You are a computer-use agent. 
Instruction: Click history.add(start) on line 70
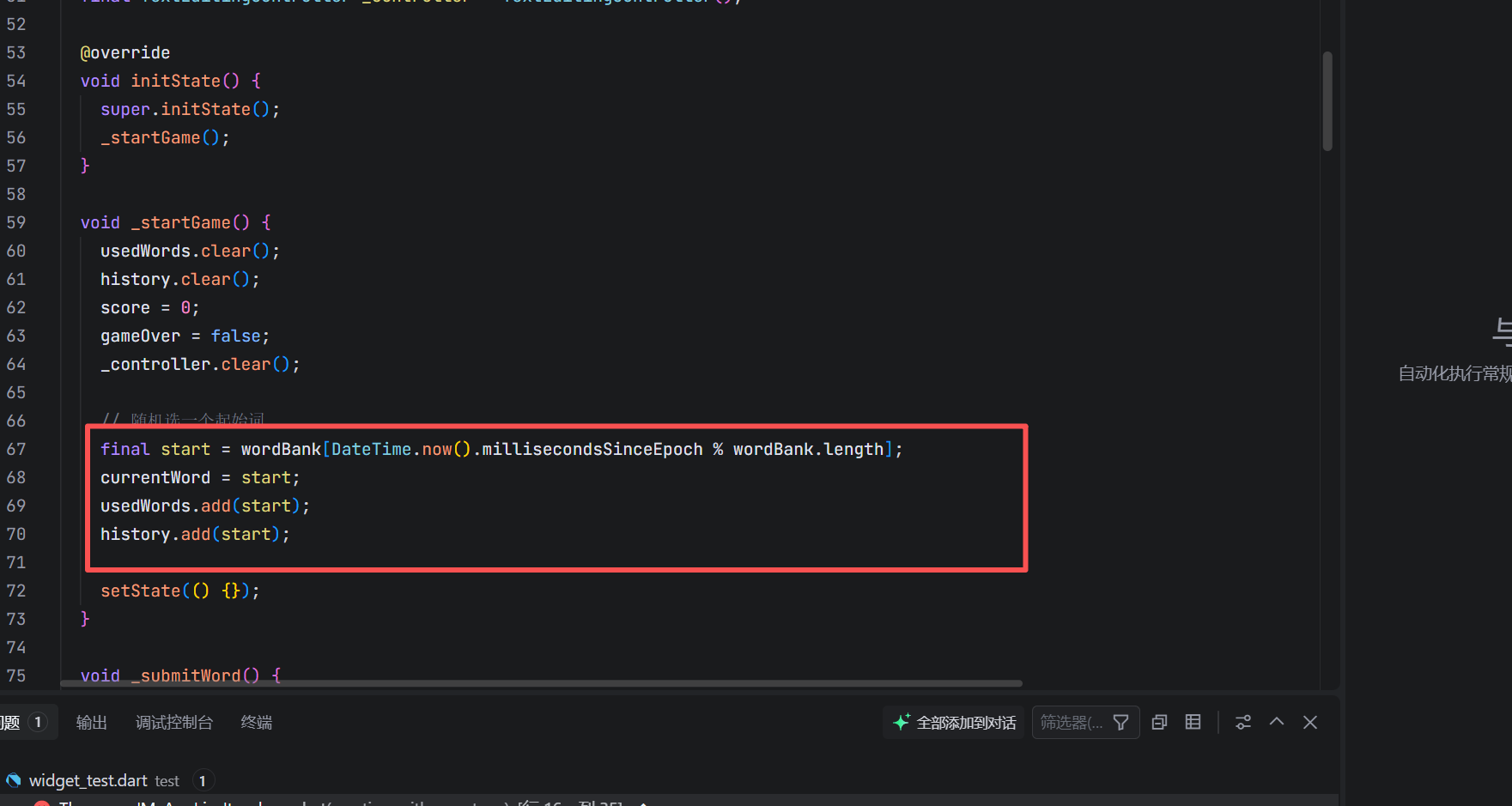click(x=195, y=534)
